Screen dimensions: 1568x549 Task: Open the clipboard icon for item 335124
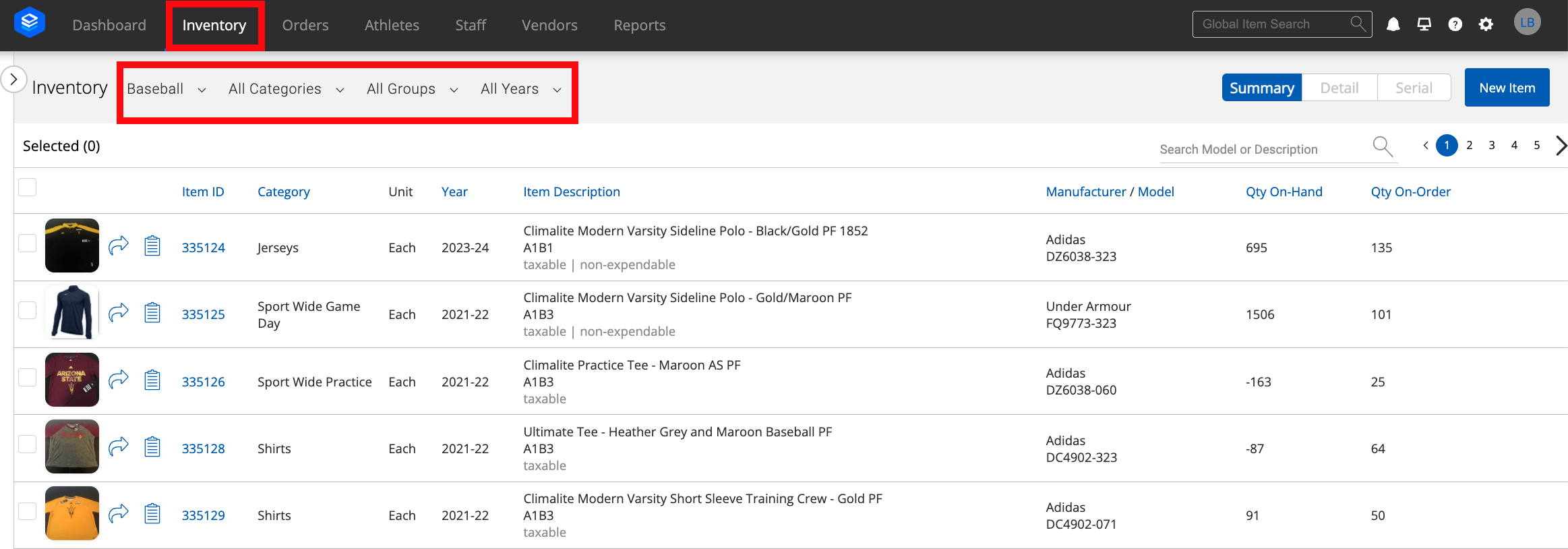pyautogui.click(x=152, y=245)
